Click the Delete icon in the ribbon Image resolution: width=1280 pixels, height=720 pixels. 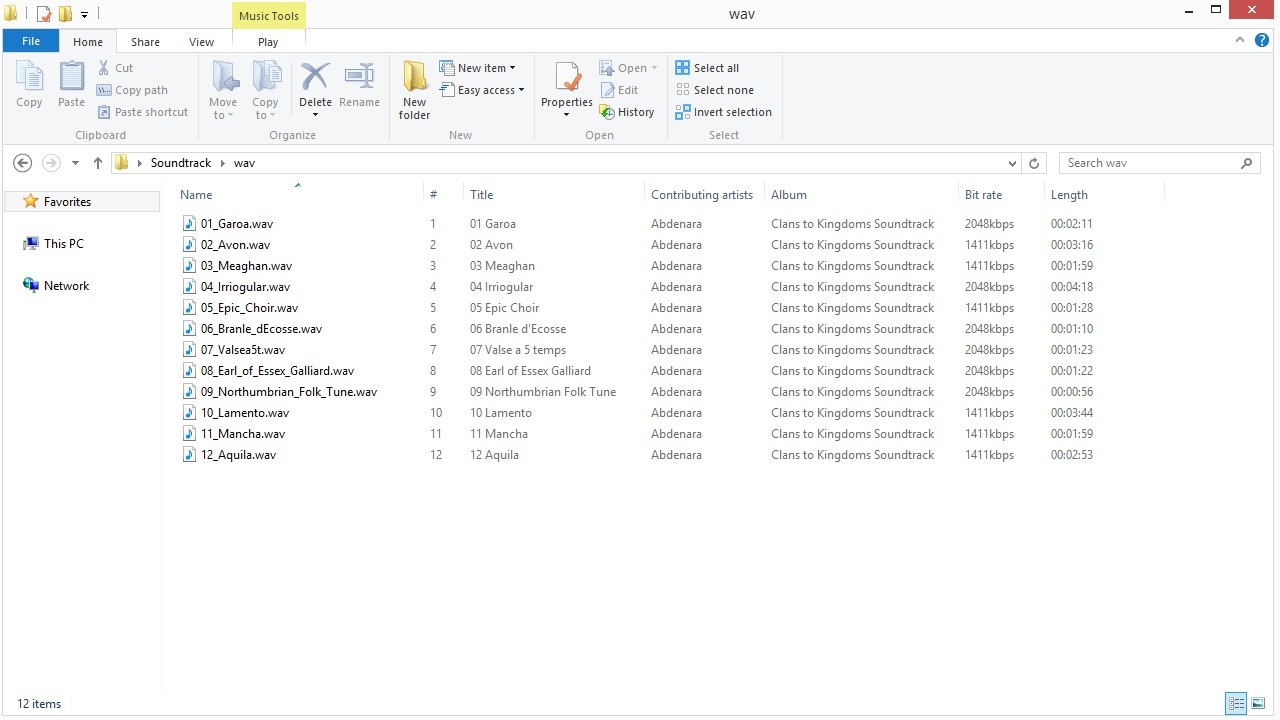click(x=315, y=78)
